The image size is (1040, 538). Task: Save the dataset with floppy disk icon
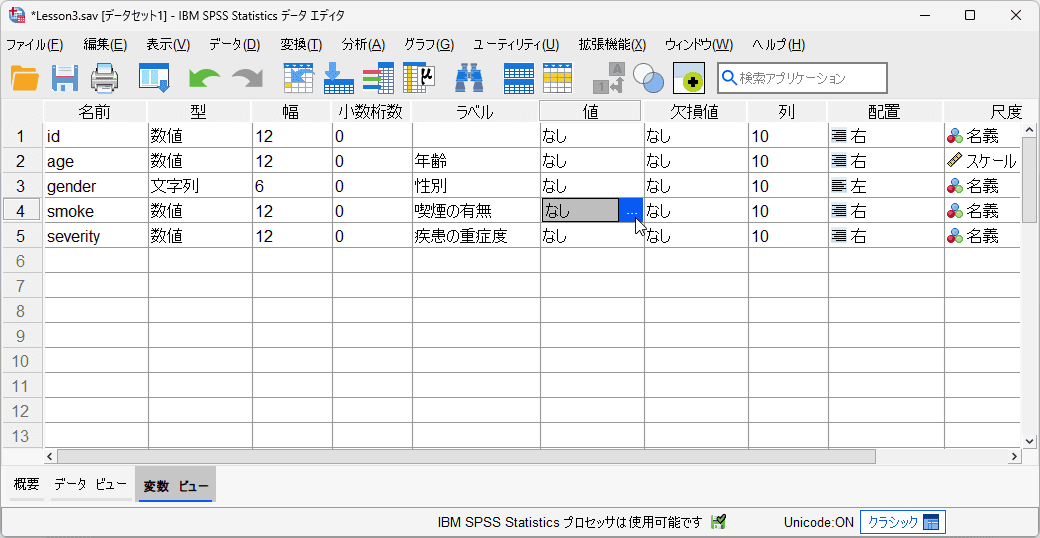click(65, 78)
